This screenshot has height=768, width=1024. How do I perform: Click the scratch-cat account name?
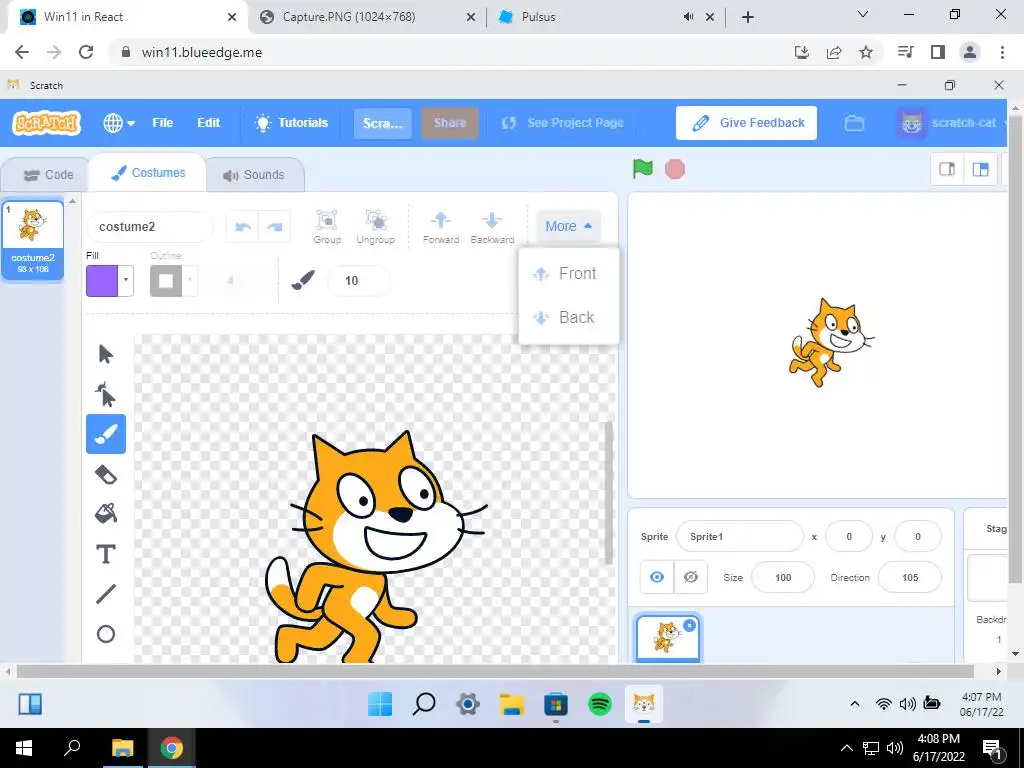(963, 123)
